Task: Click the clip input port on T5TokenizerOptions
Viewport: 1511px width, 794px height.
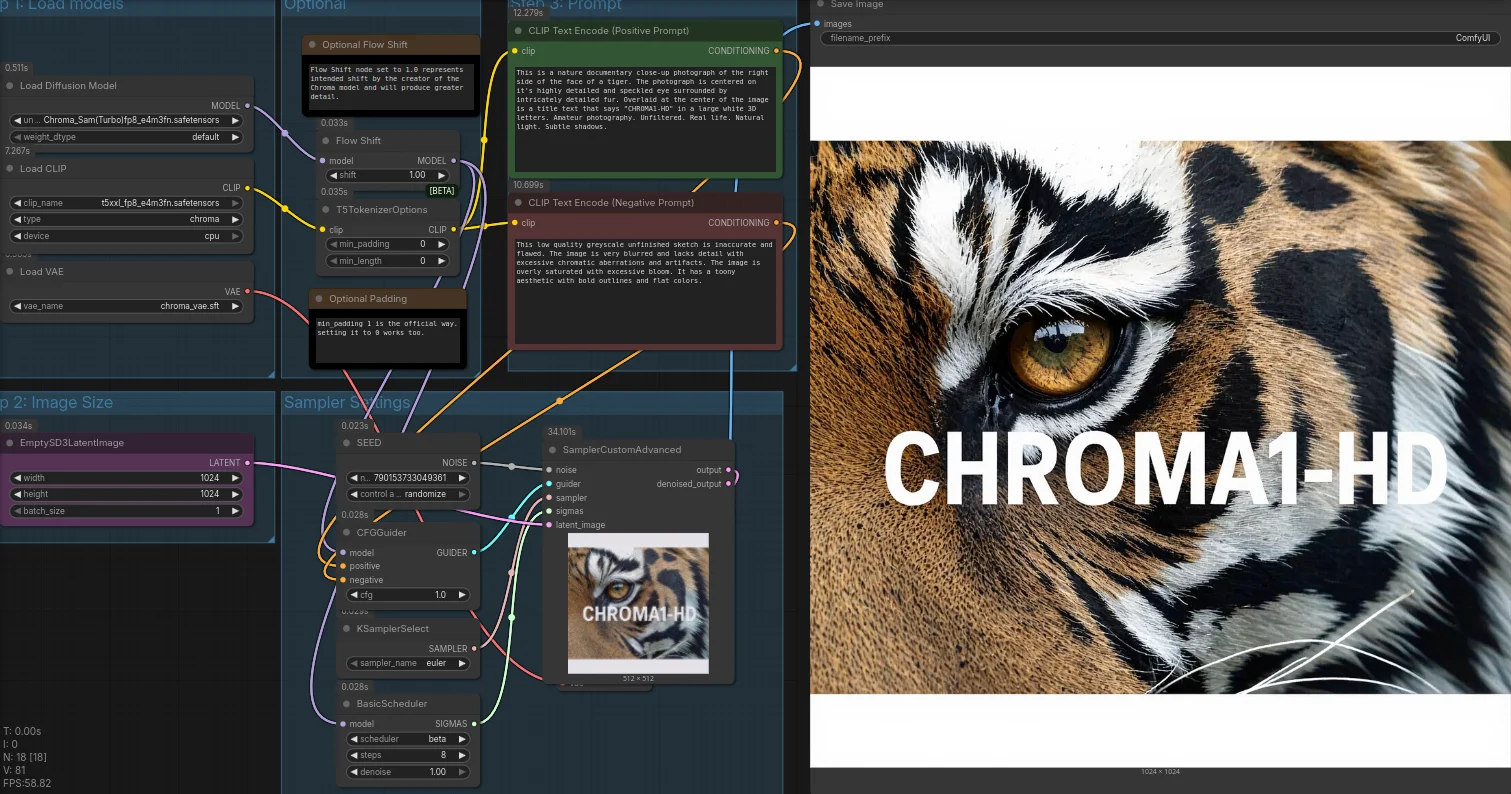Action: pyautogui.click(x=322, y=230)
